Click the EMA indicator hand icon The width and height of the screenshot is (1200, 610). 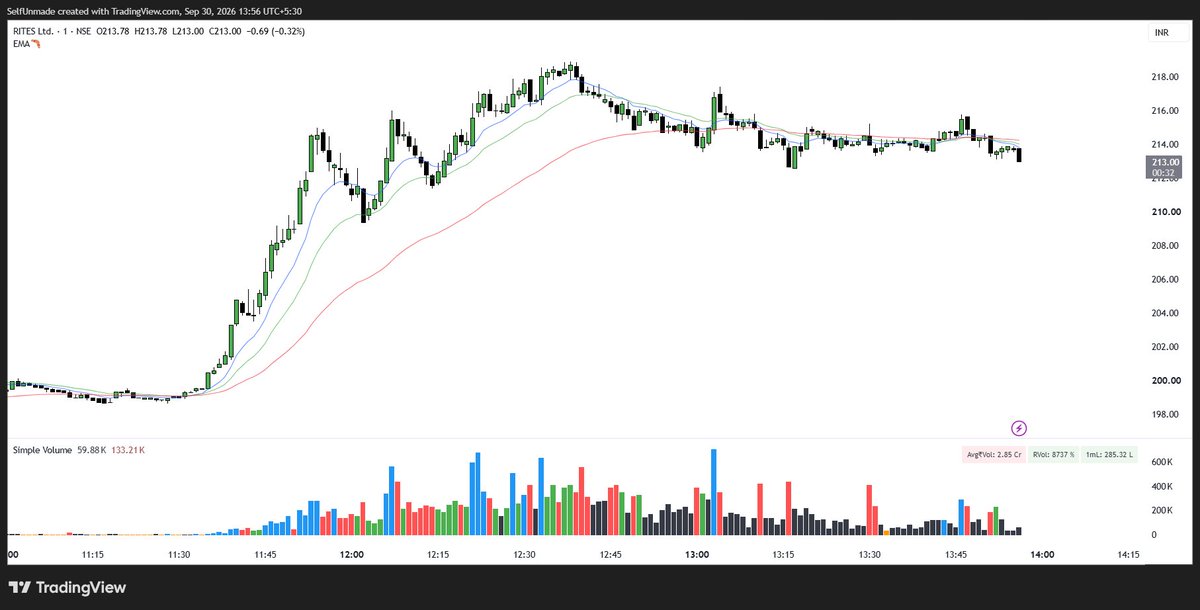pyautogui.click(x=36, y=44)
